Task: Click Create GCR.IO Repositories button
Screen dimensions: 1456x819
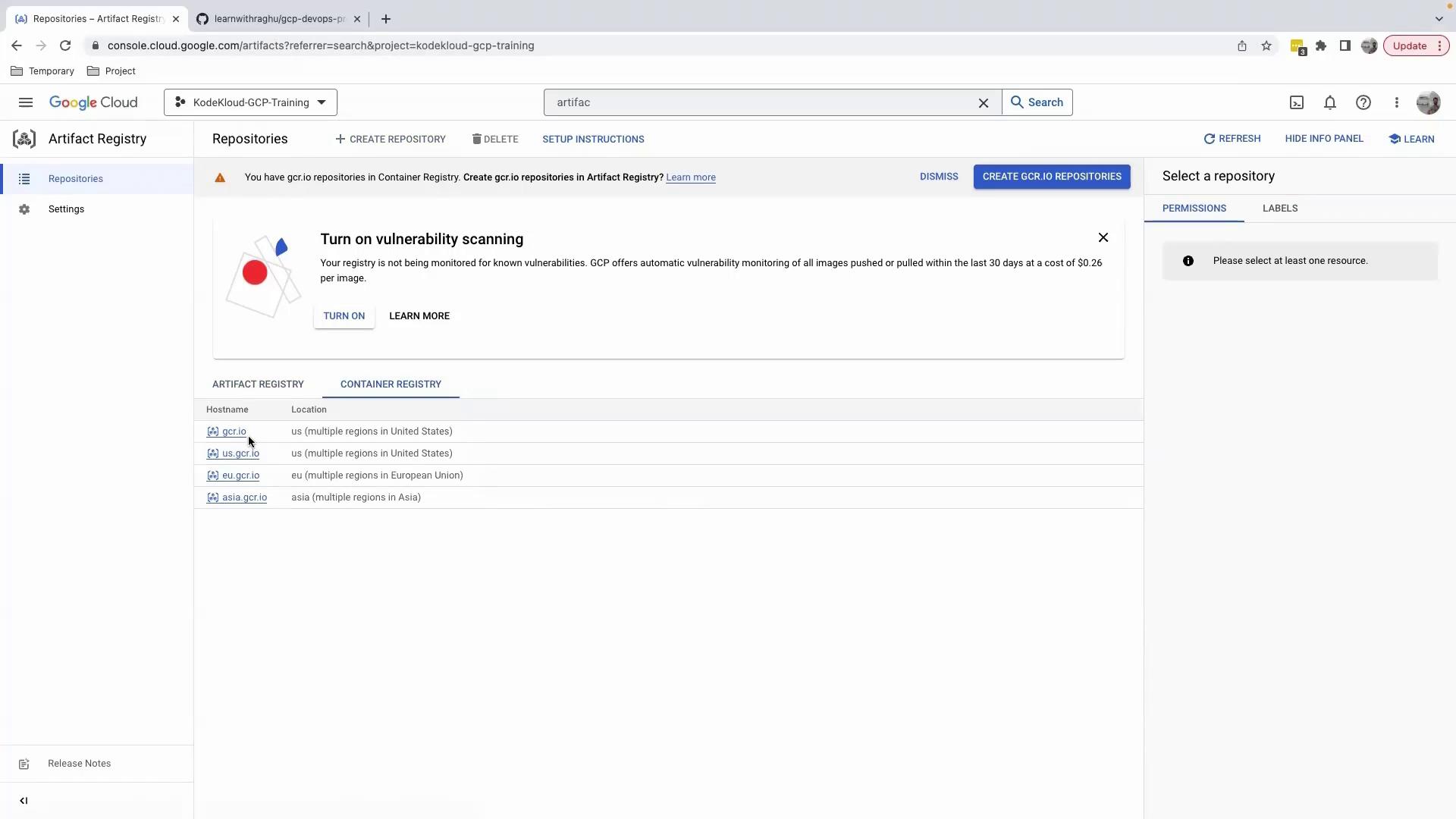Action: click(x=1052, y=177)
